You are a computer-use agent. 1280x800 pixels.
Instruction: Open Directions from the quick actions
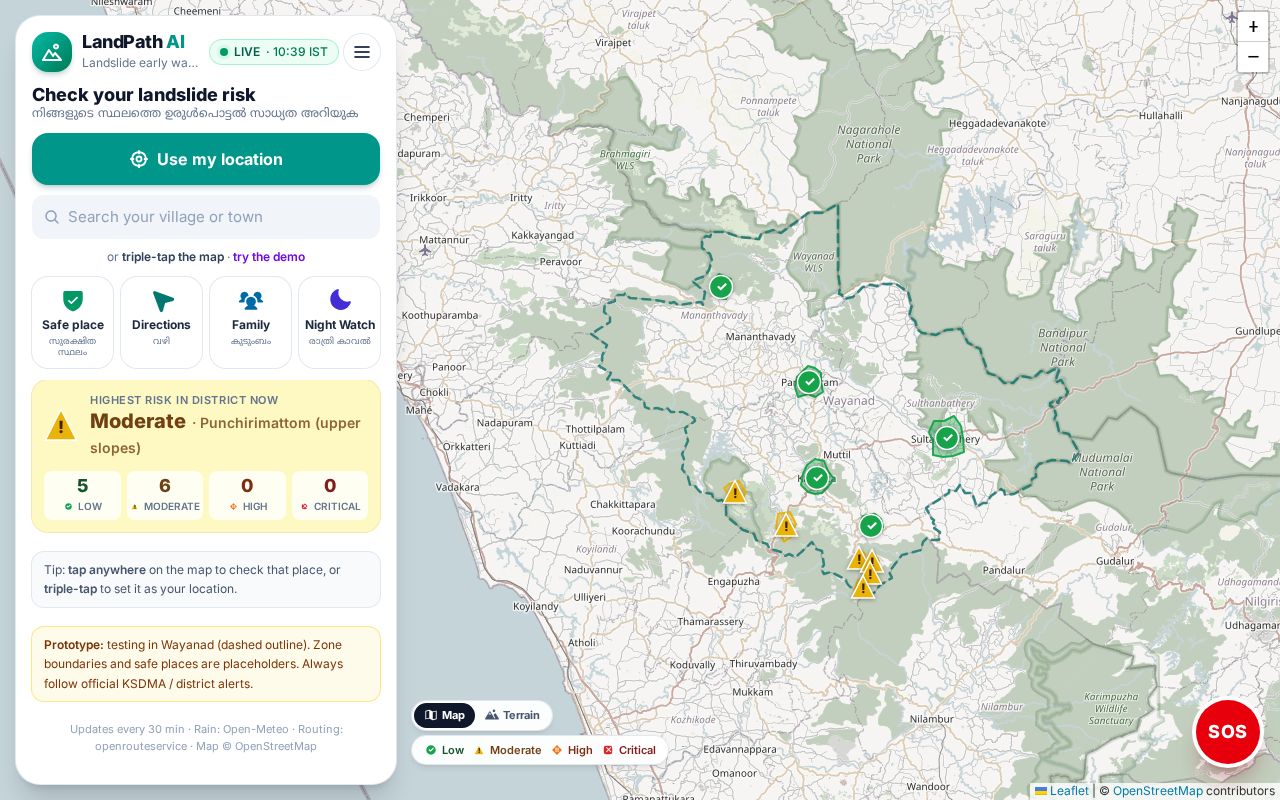click(x=161, y=322)
